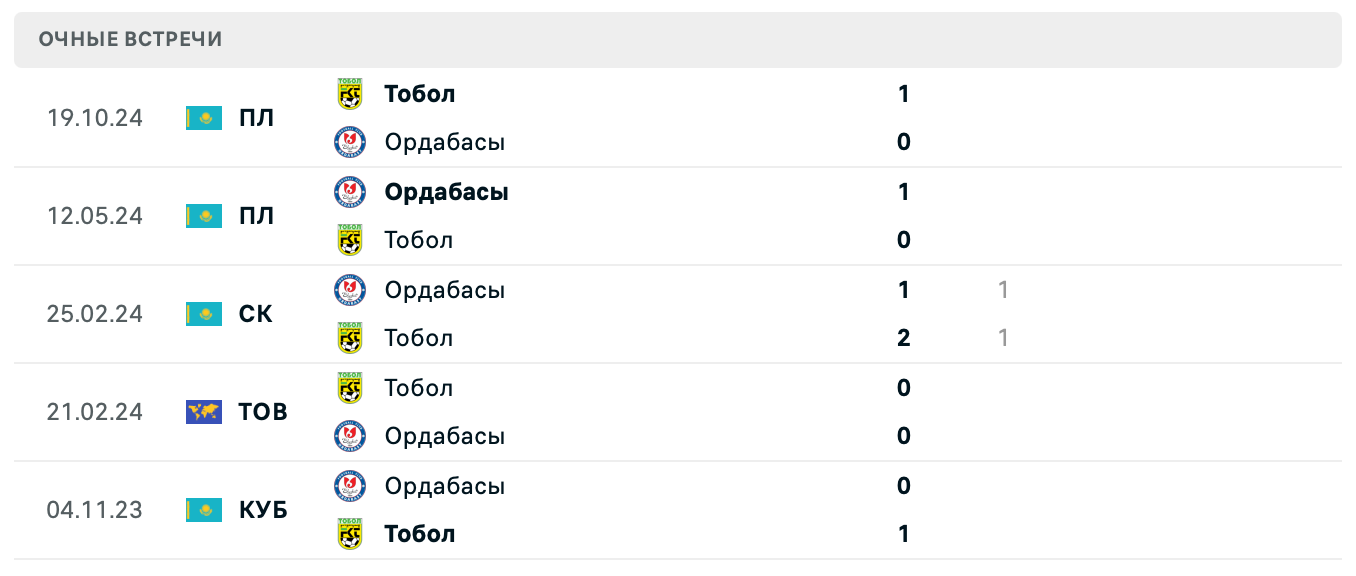Open the Kazakhstan flag icon near СК competition
This screenshot has height=576, width=1356.
click(204, 313)
